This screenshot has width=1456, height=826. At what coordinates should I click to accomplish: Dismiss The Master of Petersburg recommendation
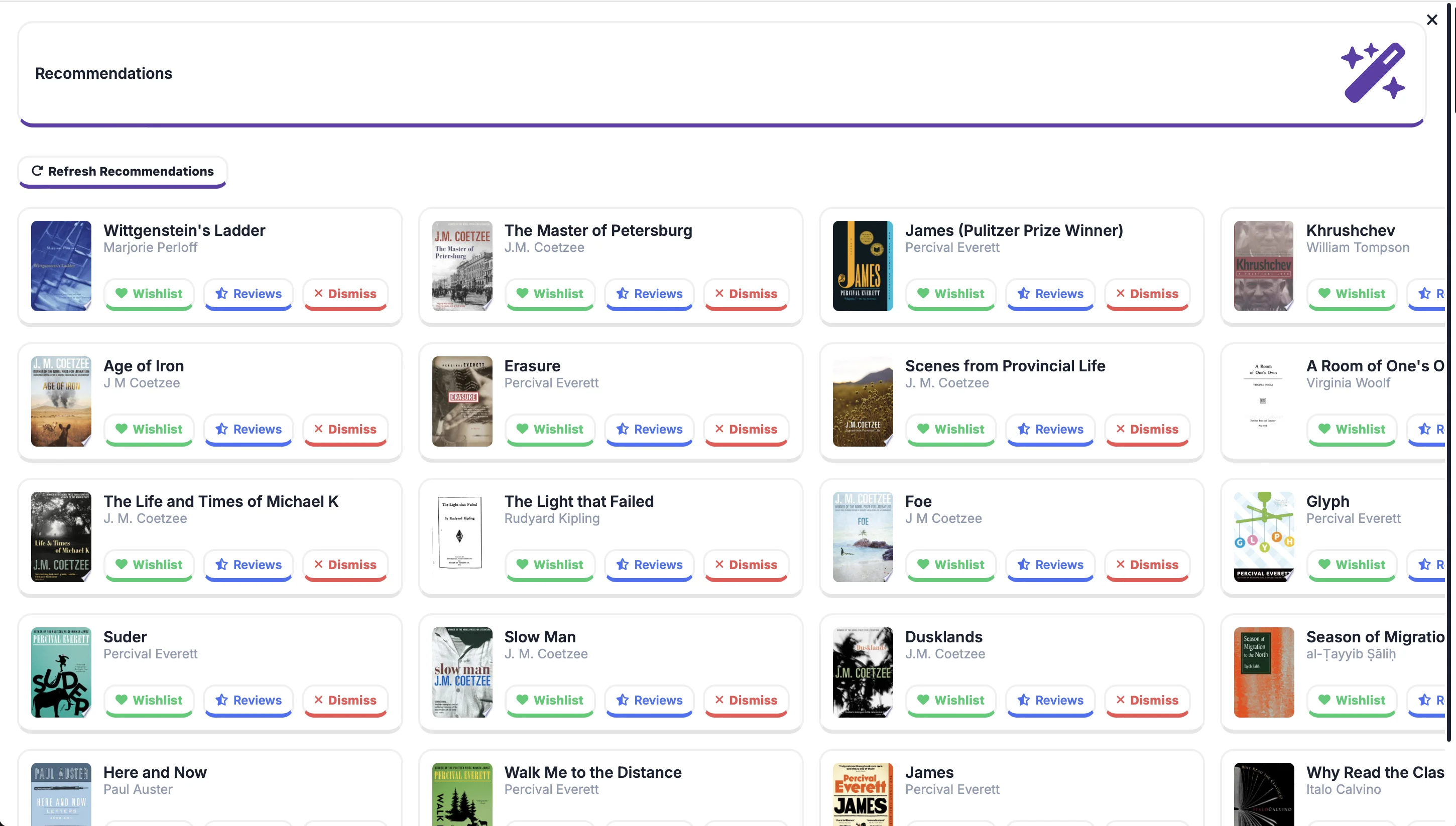746,294
